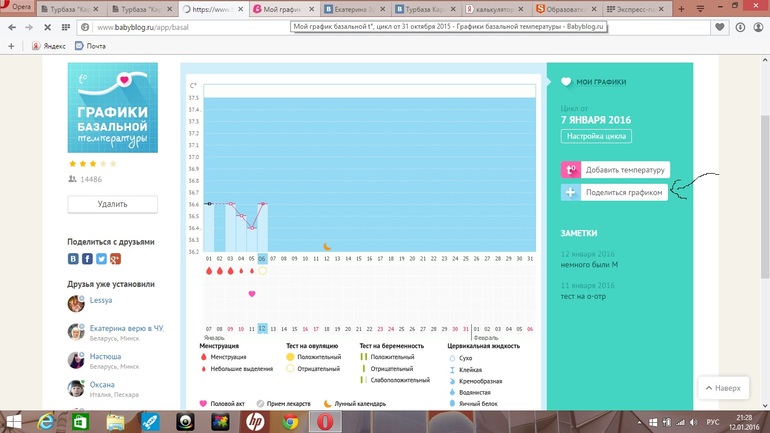This screenshot has height=433, width=770.
Task: Share via the VK icon
Action: point(73,258)
